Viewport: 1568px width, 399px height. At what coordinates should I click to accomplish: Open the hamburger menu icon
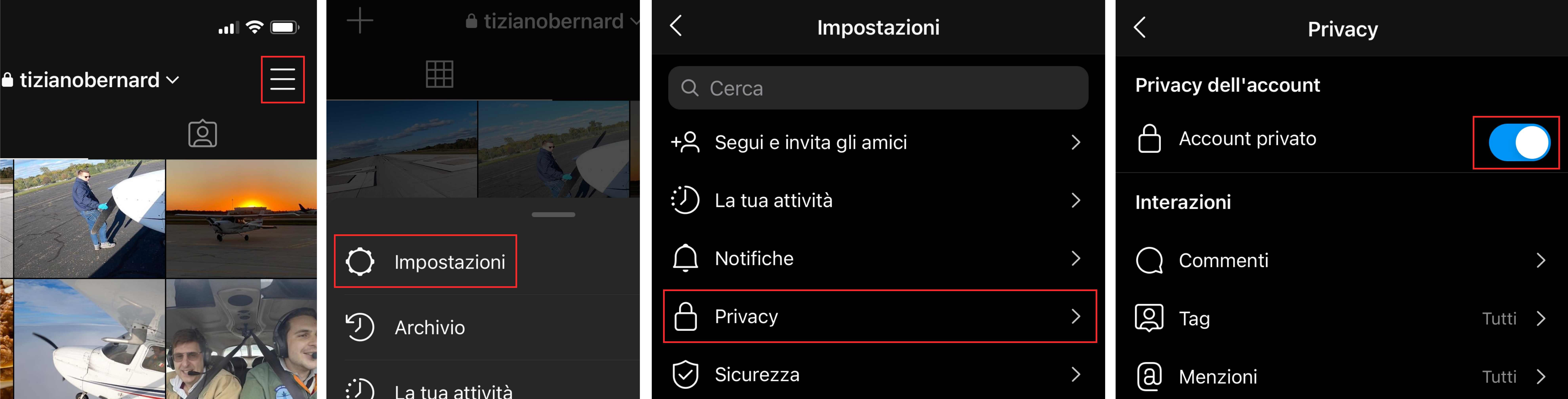coord(282,80)
